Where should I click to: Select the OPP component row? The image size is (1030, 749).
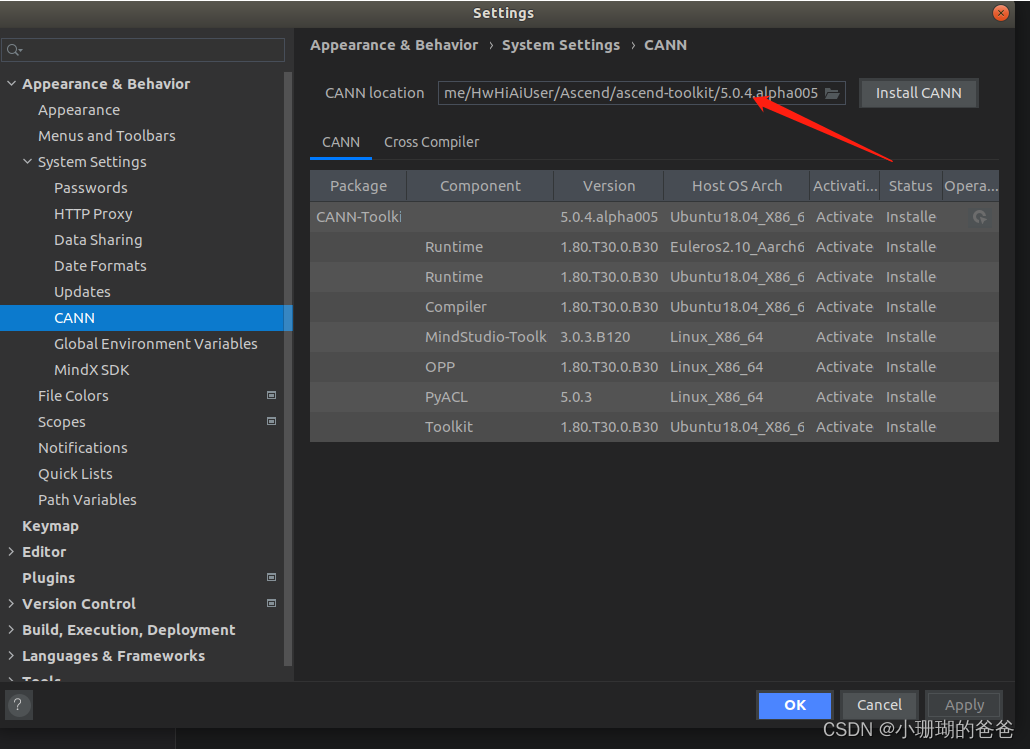(654, 367)
